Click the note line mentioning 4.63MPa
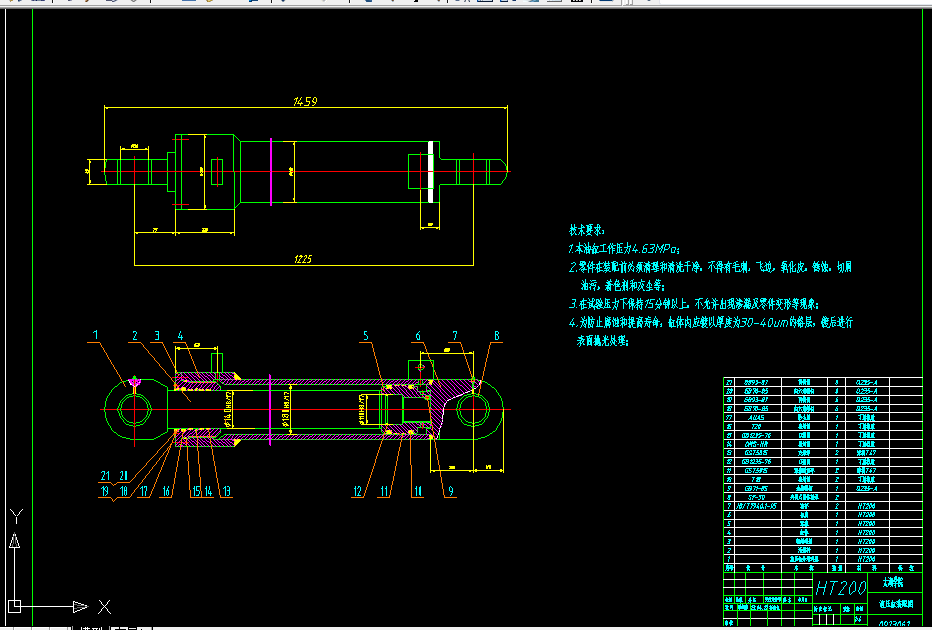The image size is (932, 630). pyautogui.click(x=624, y=248)
